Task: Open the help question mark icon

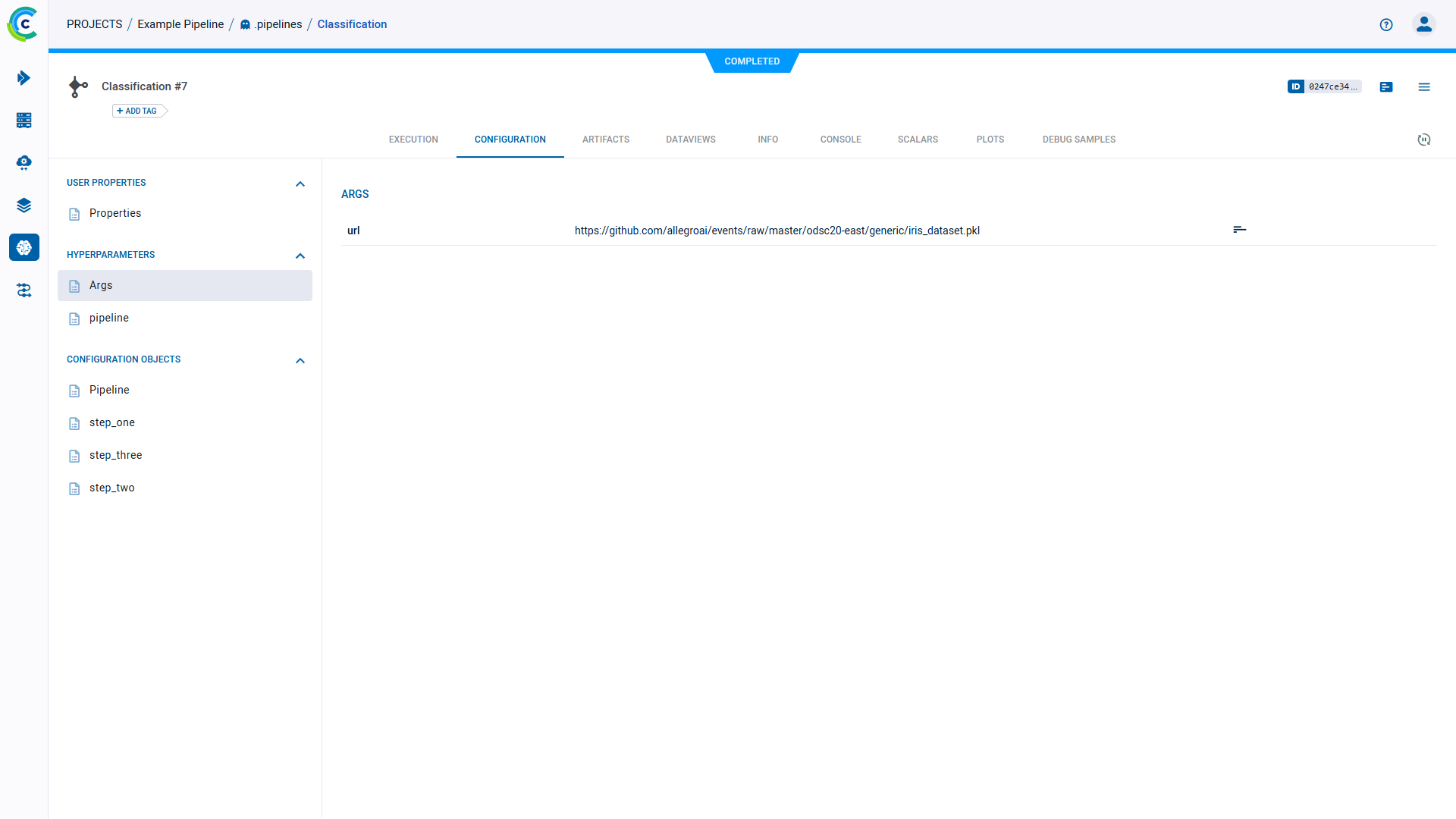Action: click(x=1386, y=24)
